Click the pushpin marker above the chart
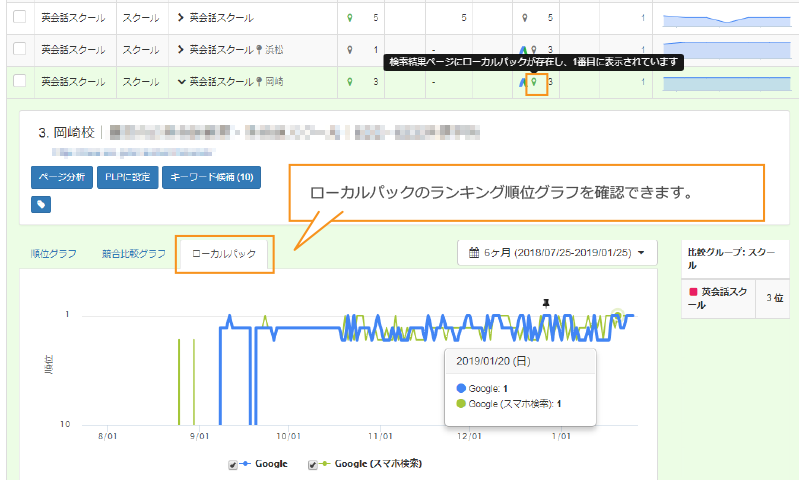This screenshot has width=800, height=480. (x=546, y=304)
